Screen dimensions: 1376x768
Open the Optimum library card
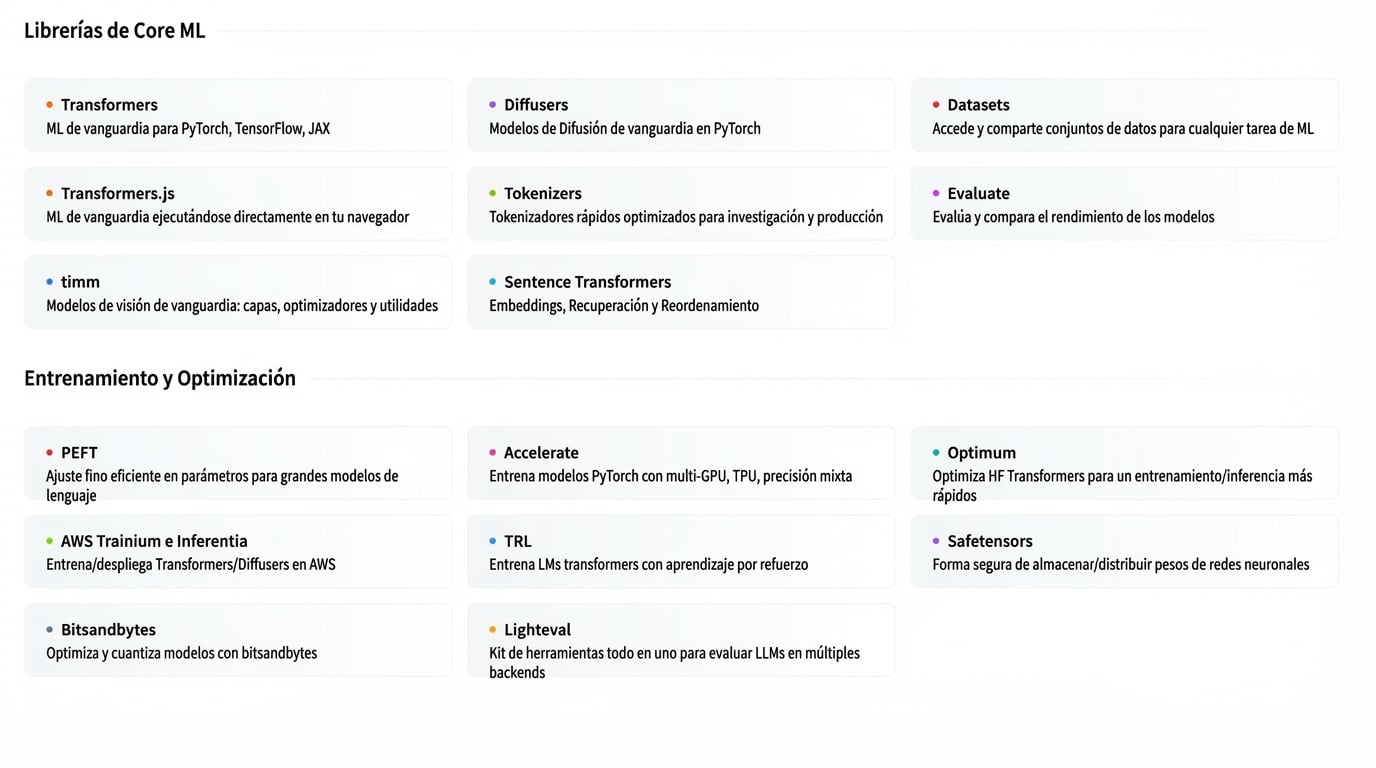click(1124, 464)
